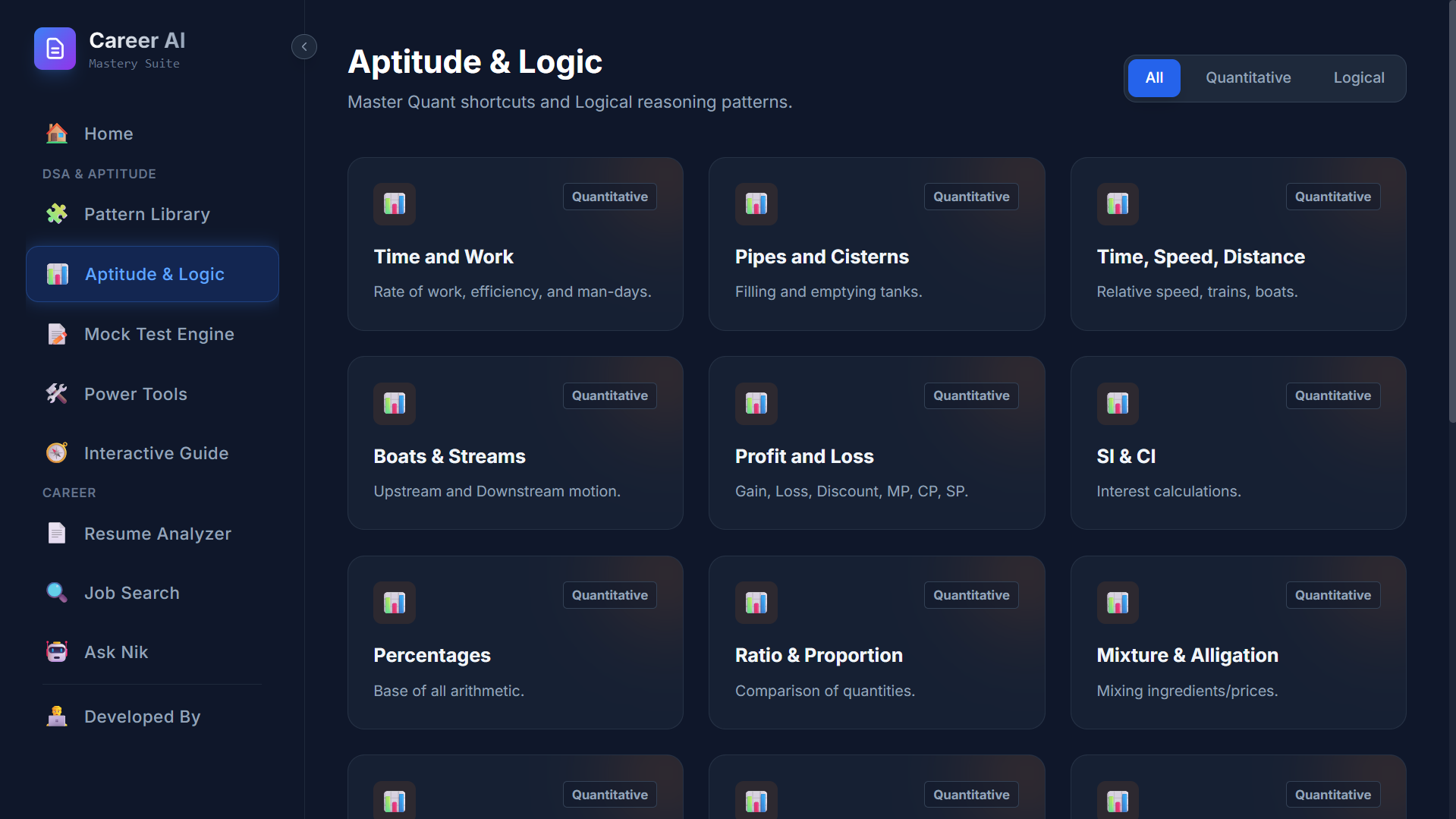The height and width of the screenshot is (819, 1456).
Task: Open Power Tools from the sidebar
Action: [135, 394]
